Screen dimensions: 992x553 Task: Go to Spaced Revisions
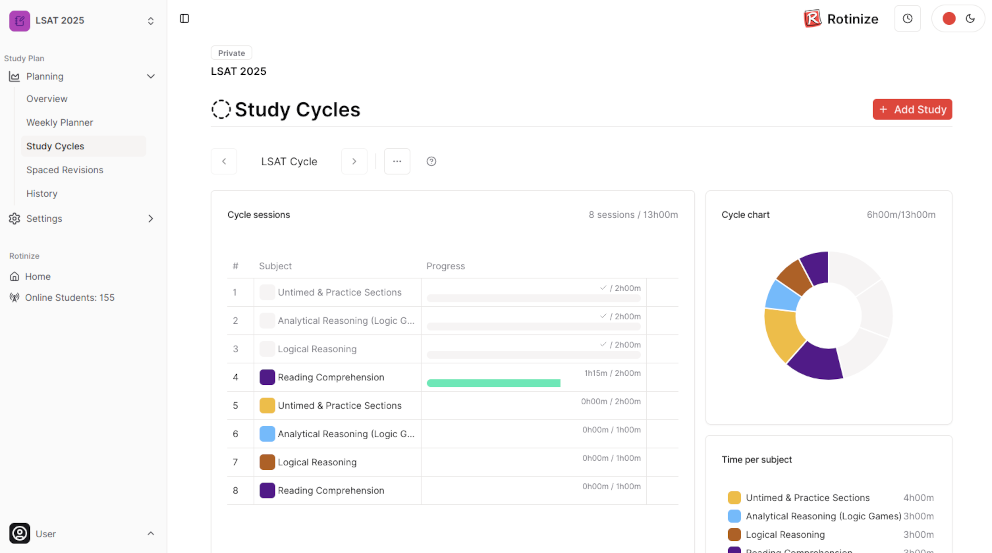coord(65,170)
